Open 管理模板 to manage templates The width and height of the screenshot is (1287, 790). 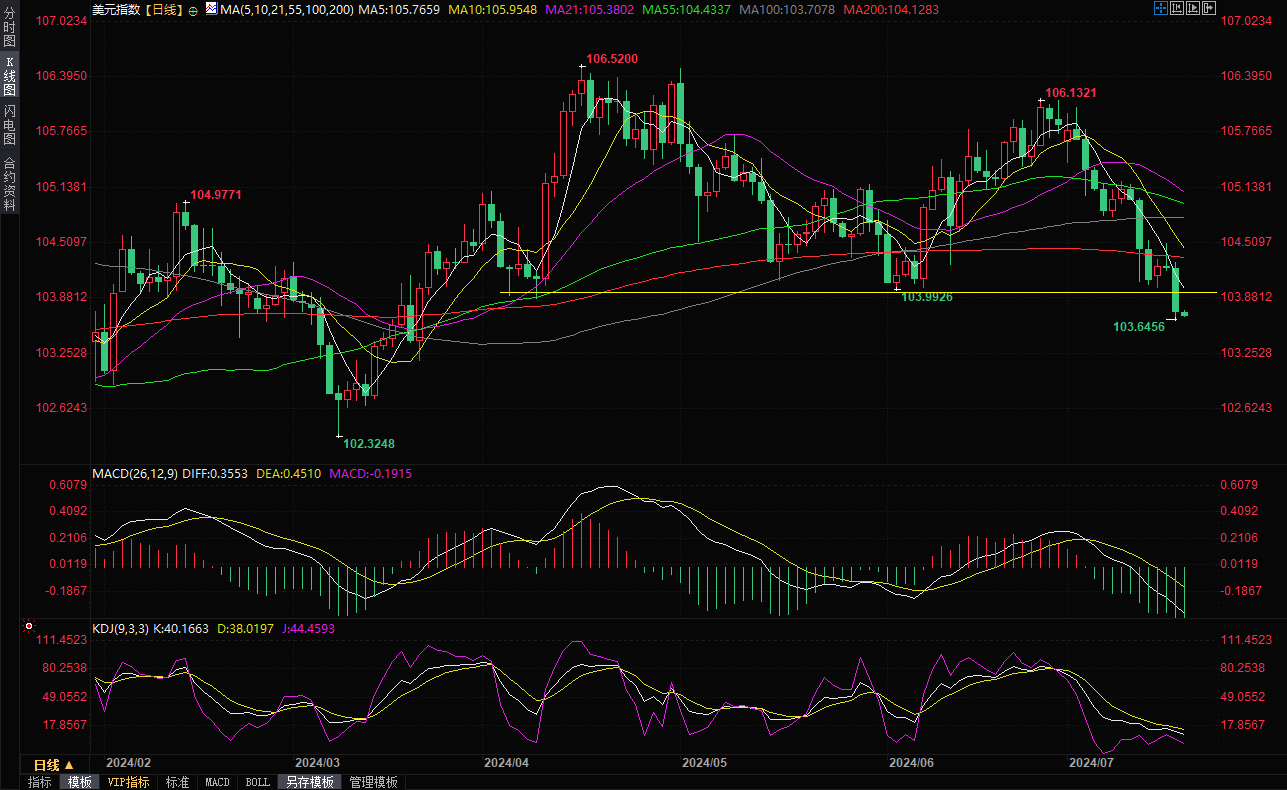coord(373,782)
